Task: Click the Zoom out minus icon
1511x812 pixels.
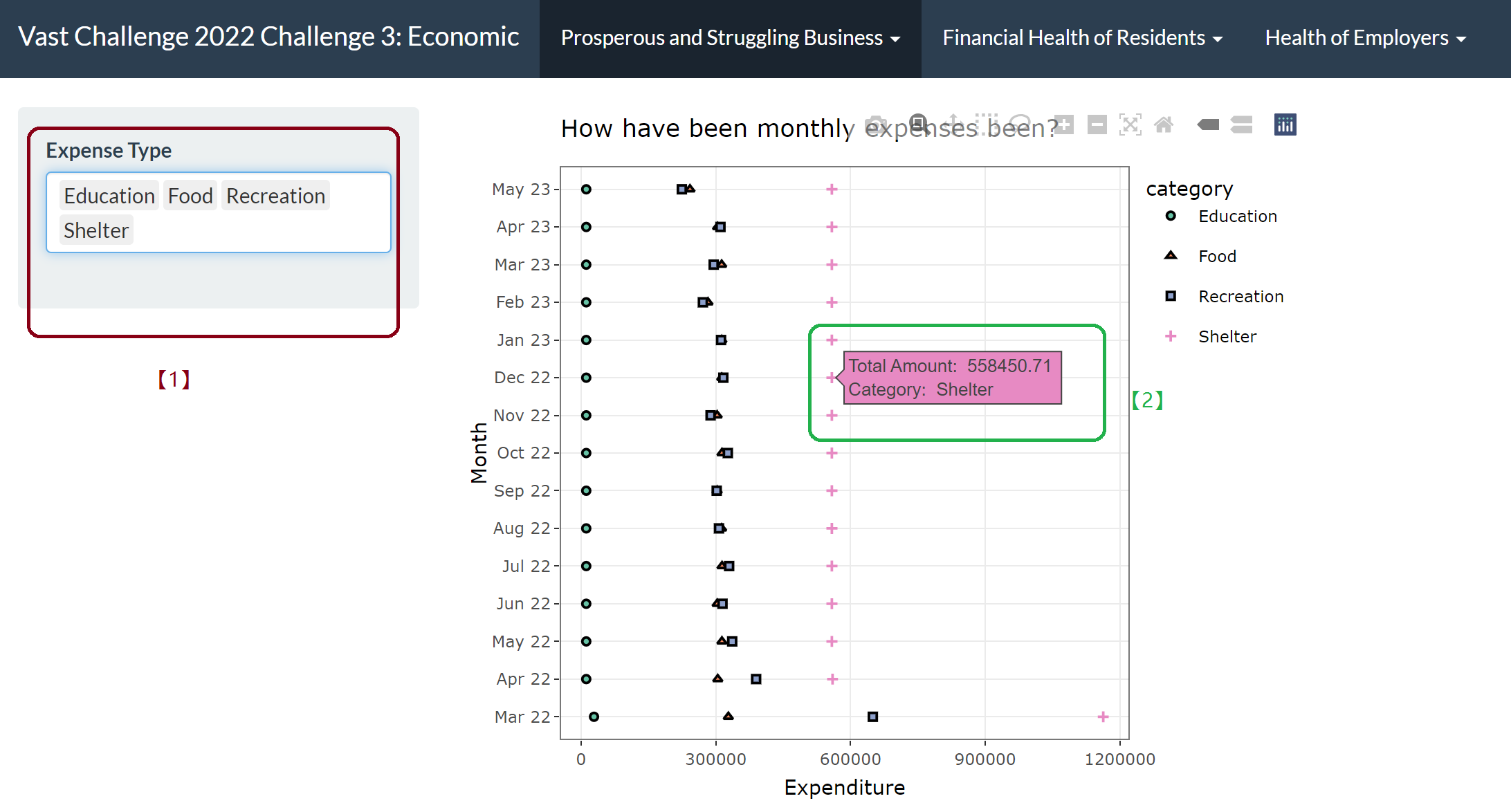Action: click(1097, 124)
